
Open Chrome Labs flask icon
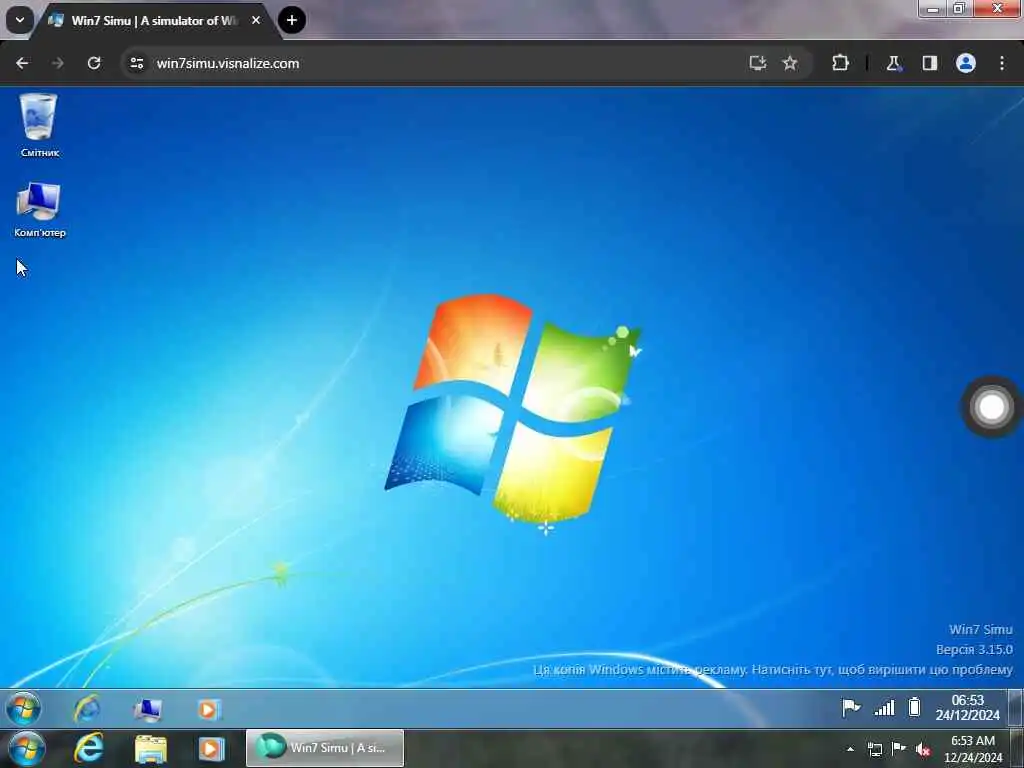(x=893, y=63)
